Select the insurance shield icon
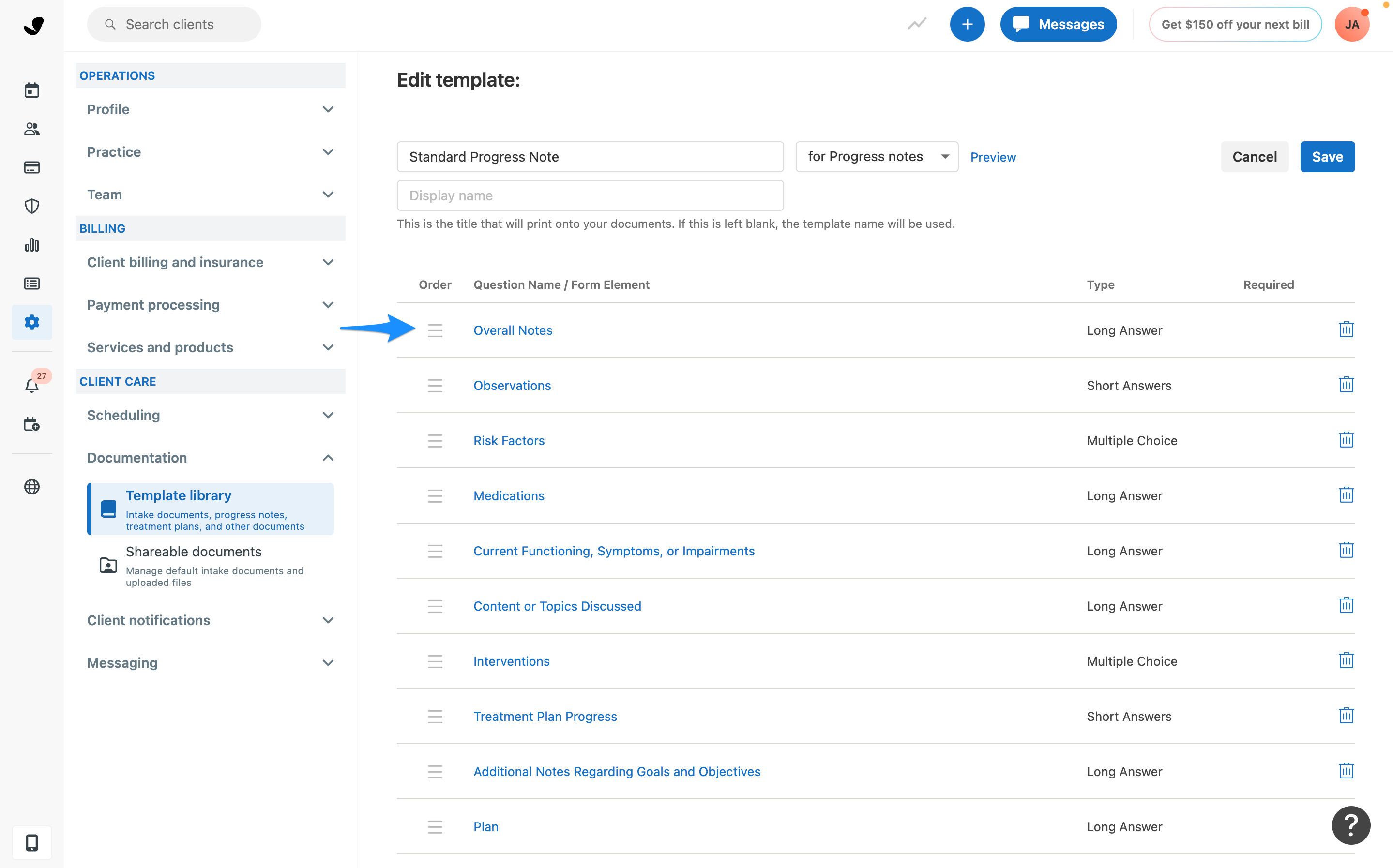1393x868 pixels. (x=31, y=206)
